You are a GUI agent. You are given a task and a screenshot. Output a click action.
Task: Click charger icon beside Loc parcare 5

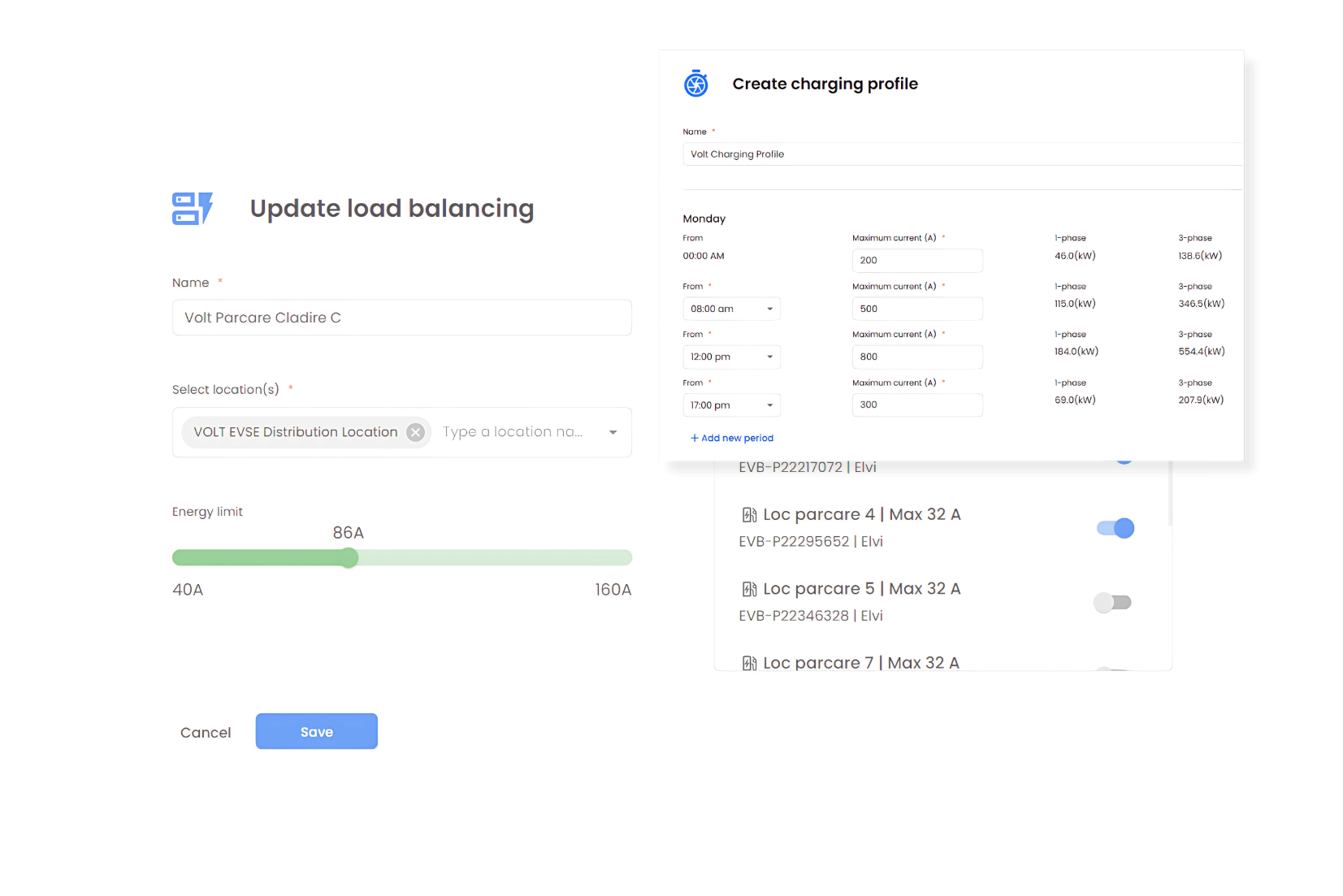click(x=749, y=589)
